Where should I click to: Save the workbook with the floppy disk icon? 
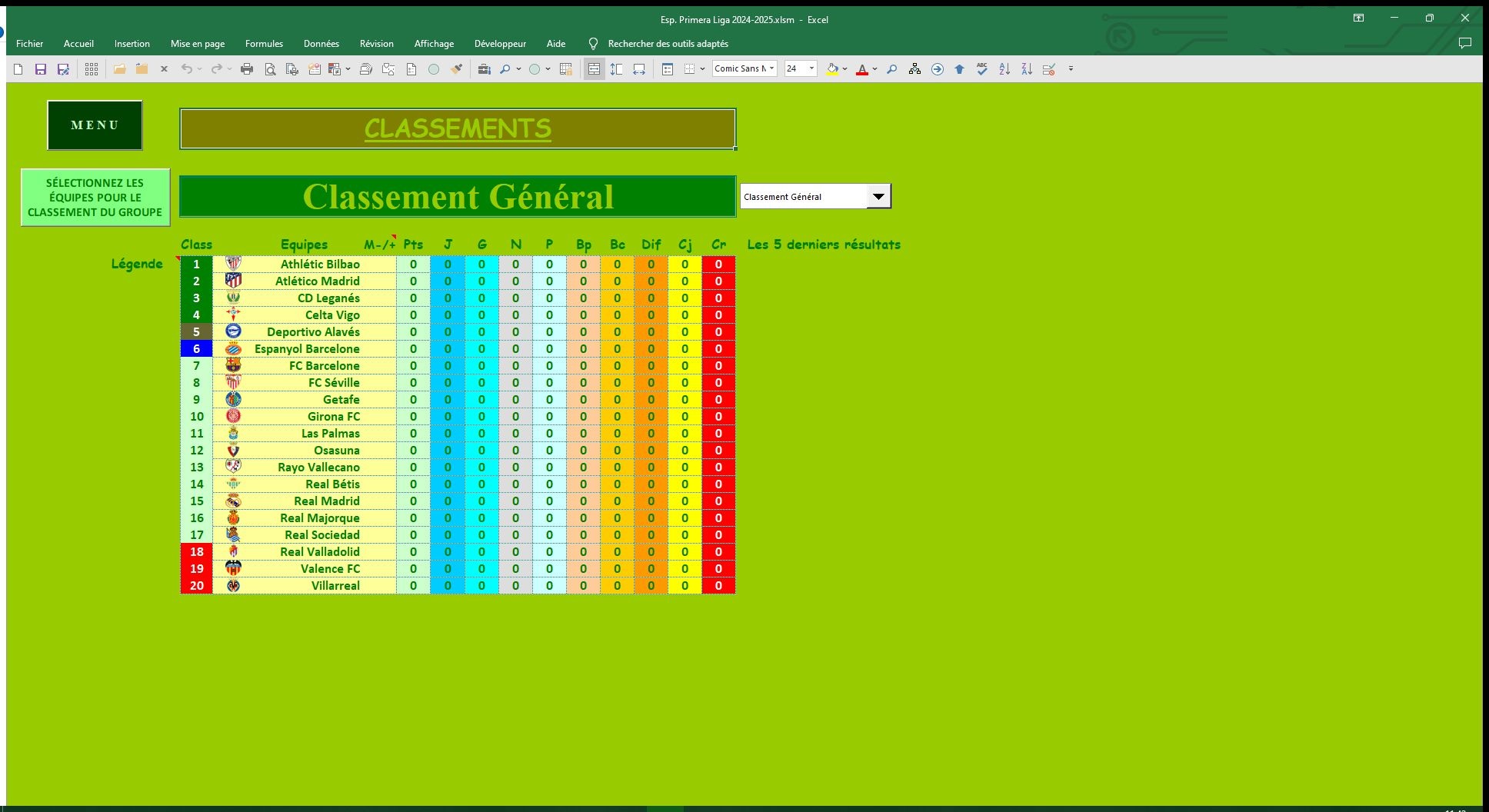click(41, 69)
